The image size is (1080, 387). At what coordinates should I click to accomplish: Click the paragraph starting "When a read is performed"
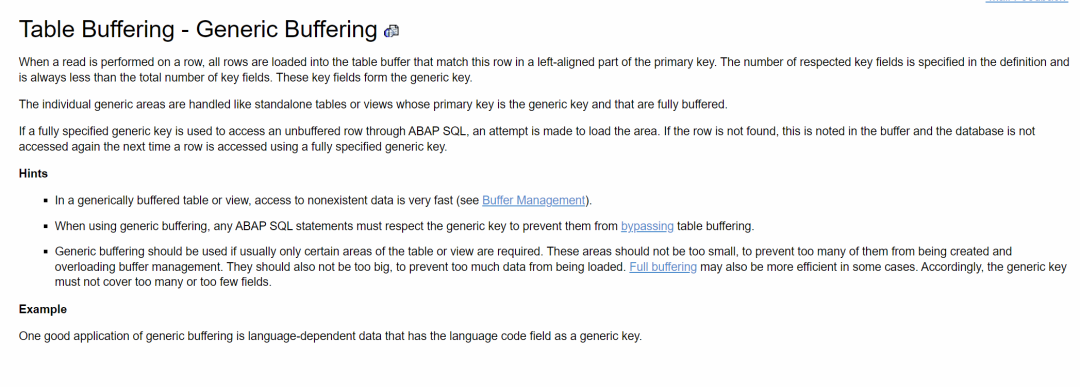coord(544,69)
